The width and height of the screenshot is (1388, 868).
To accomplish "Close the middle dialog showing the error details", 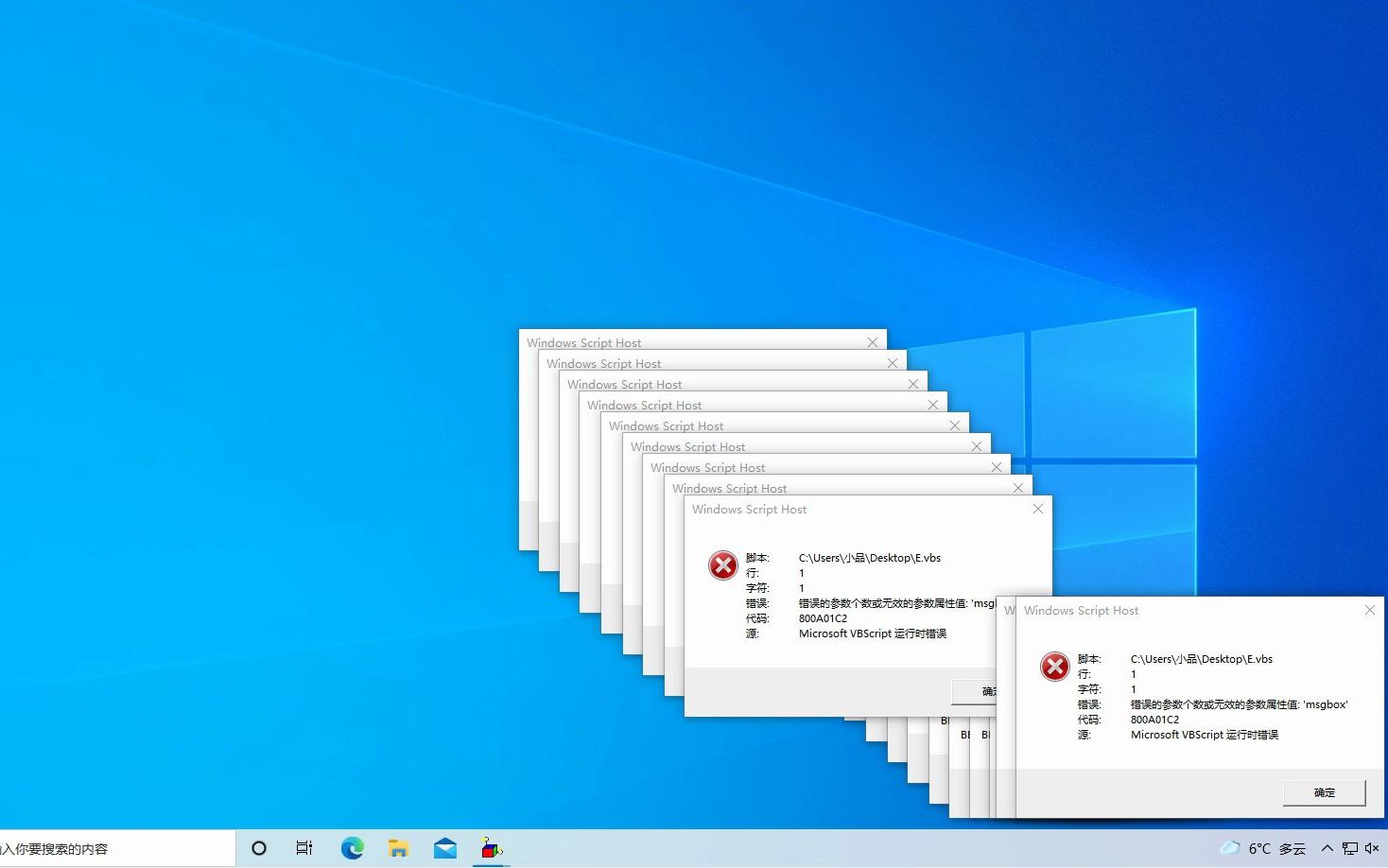I will [1038, 509].
